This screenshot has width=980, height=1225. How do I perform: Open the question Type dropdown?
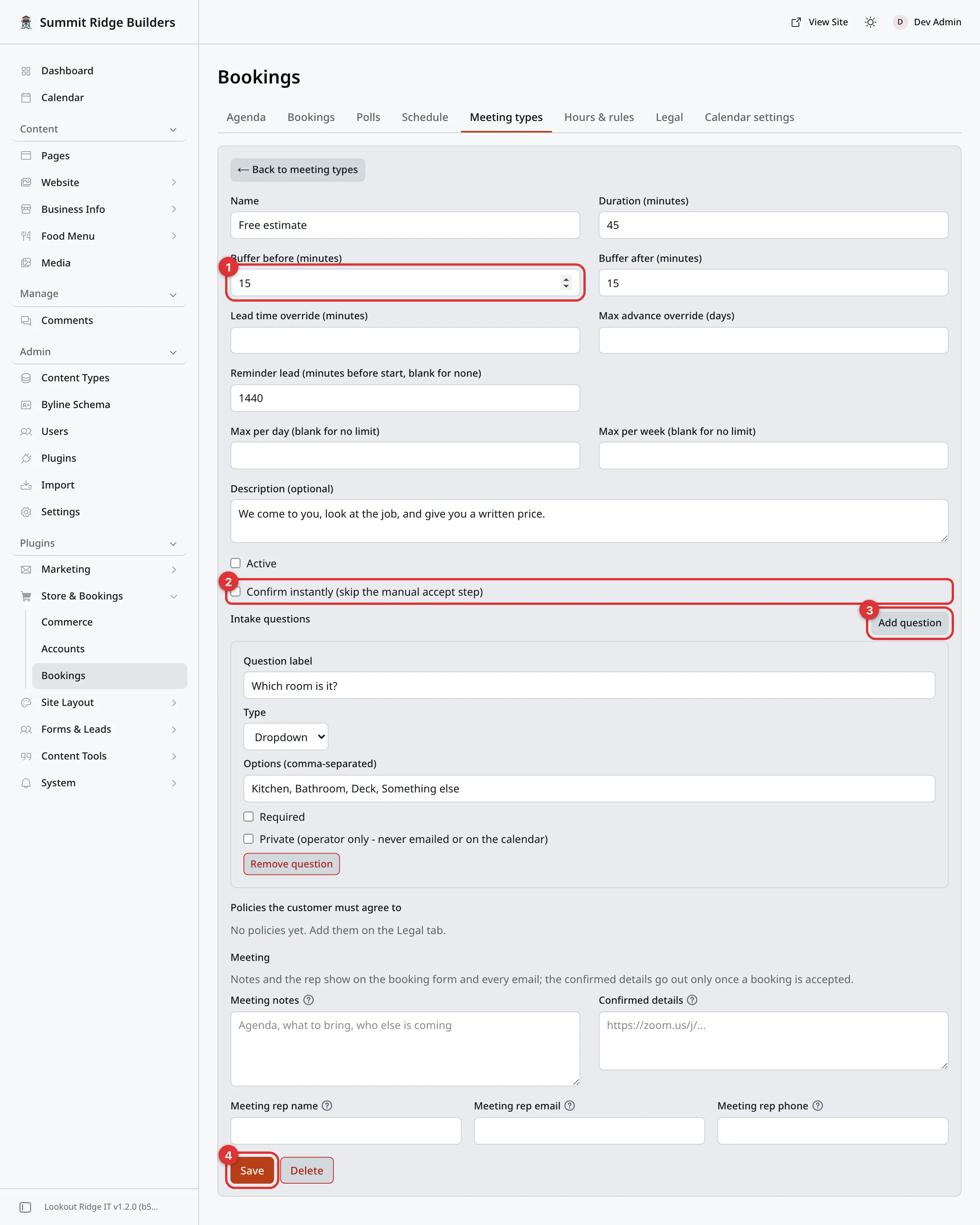coord(286,737)
